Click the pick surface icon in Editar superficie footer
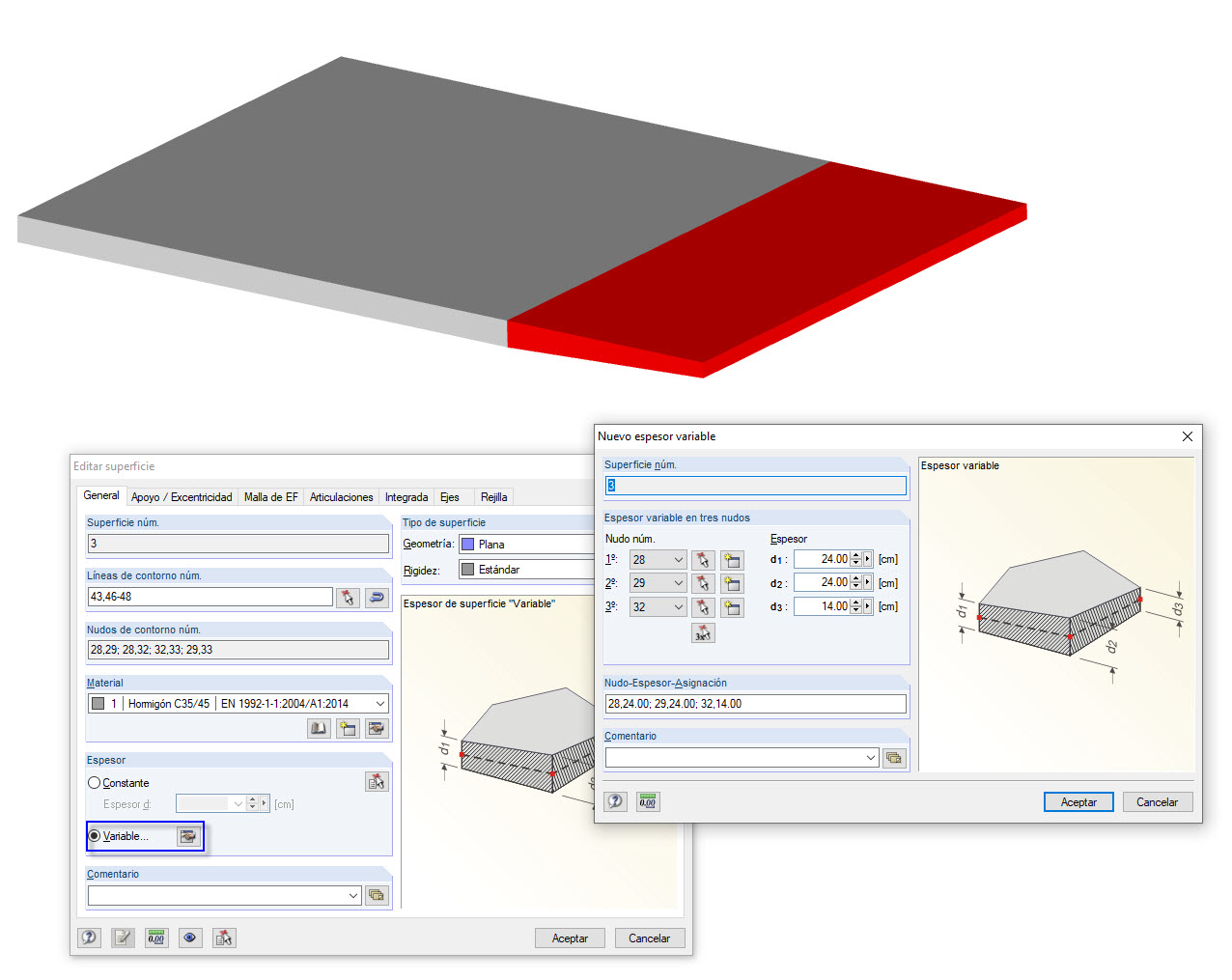 coord(224,938)
